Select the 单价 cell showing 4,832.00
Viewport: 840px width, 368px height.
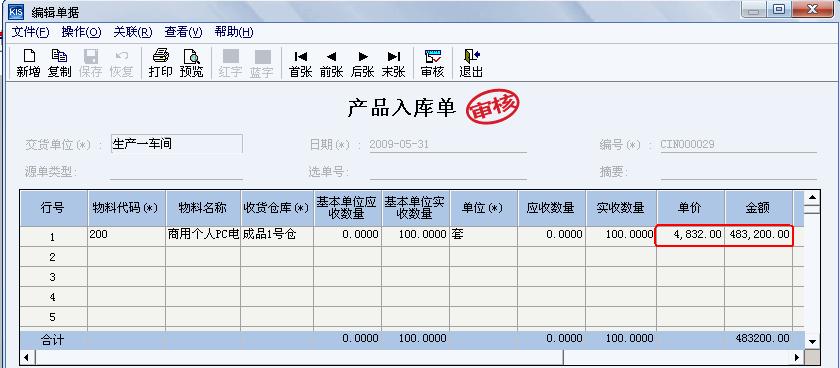691,235
